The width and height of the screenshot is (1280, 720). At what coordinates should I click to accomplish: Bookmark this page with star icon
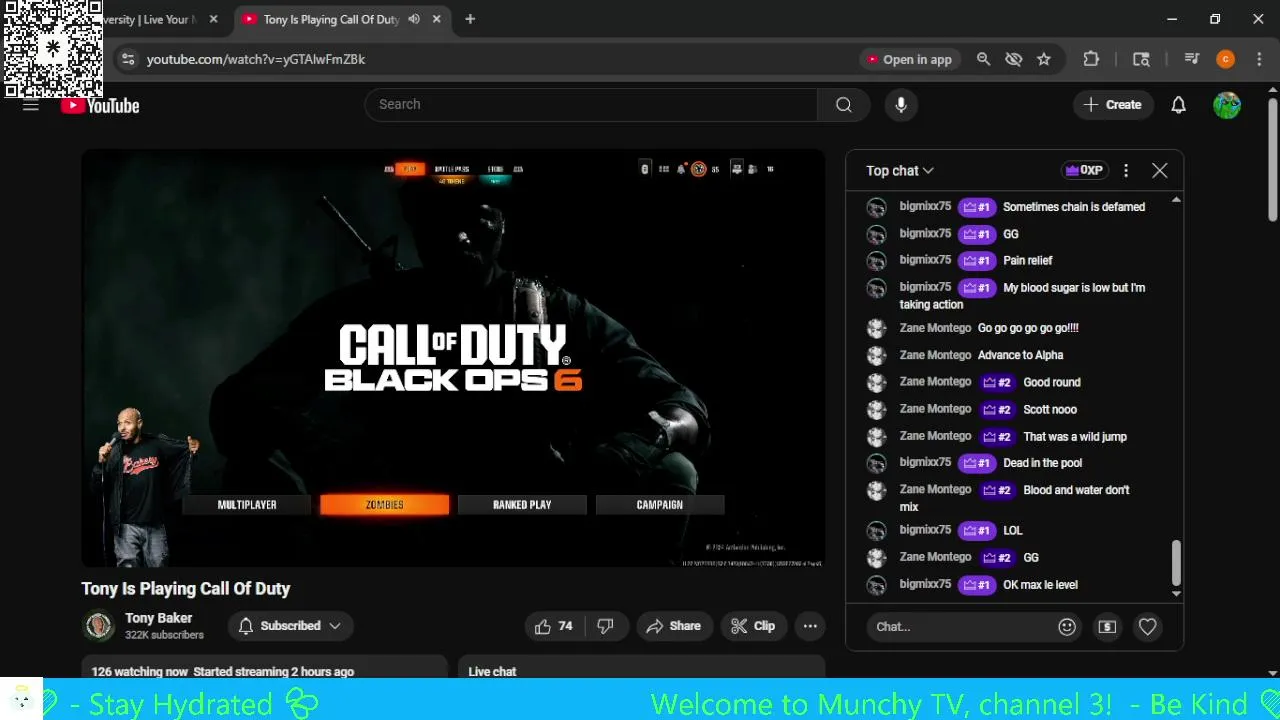[1044, 59]
